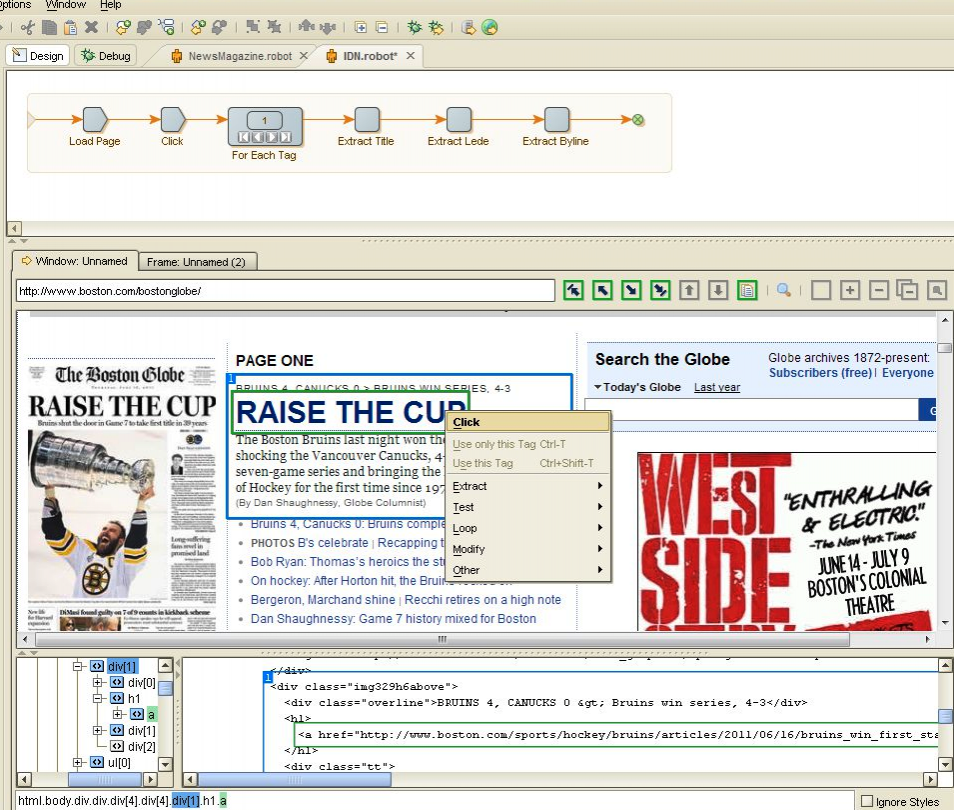The width and height of the screenshot is (954, 810).
Task: Click the Extract Byline step node
Action: click(x=555, y=120)
